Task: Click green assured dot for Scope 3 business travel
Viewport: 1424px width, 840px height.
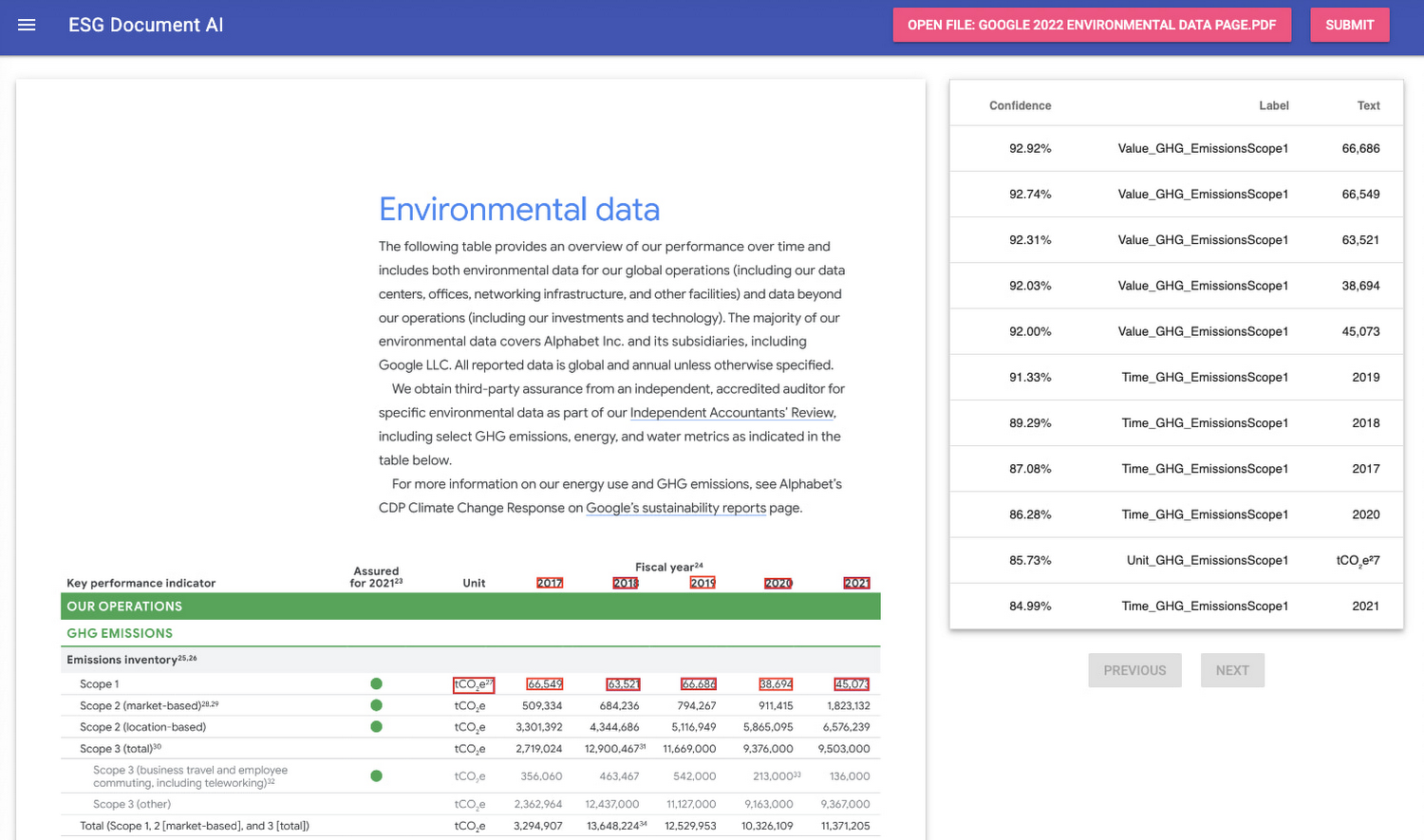Action: [377, 776]
